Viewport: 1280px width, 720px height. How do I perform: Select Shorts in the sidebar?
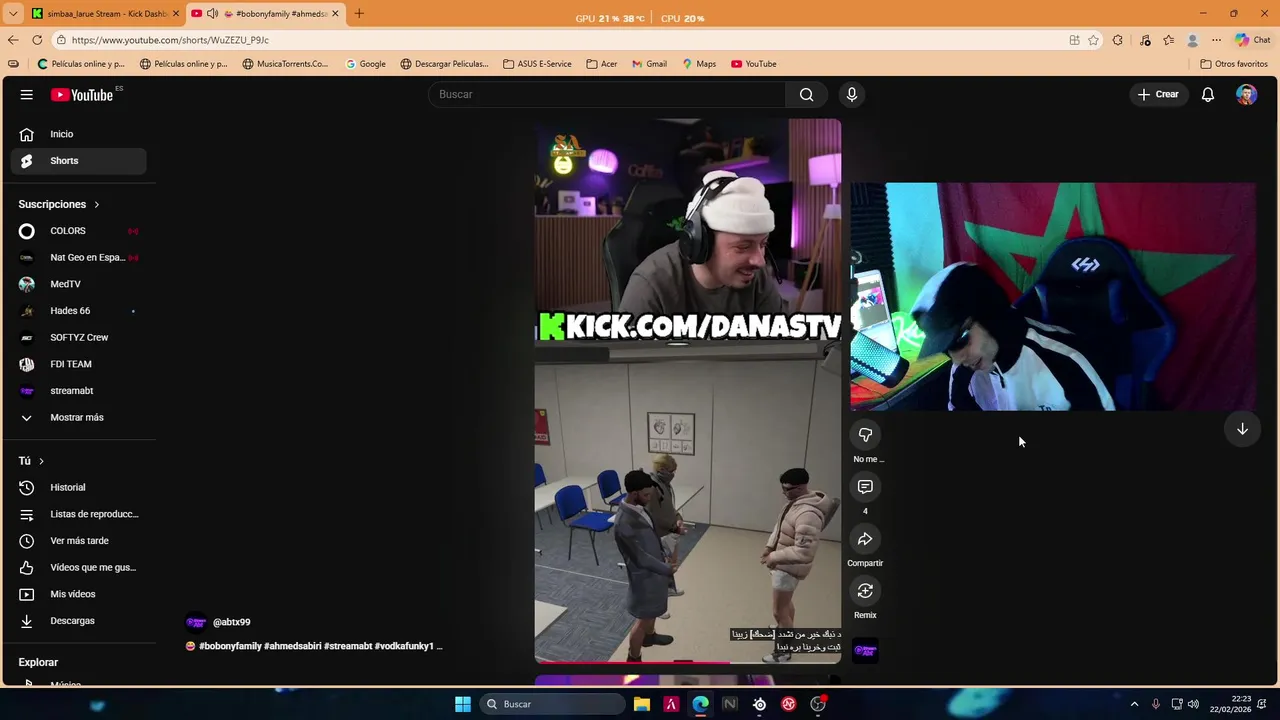click(x=78, y=161)
